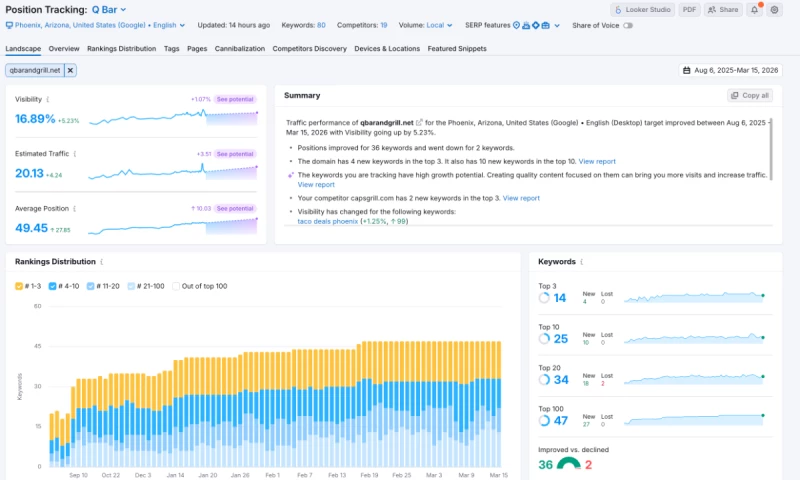Uncheck the #1-3 ranking checkbox
The height and width of the screenshot is (480, 800).
click(x=20, y=286)
